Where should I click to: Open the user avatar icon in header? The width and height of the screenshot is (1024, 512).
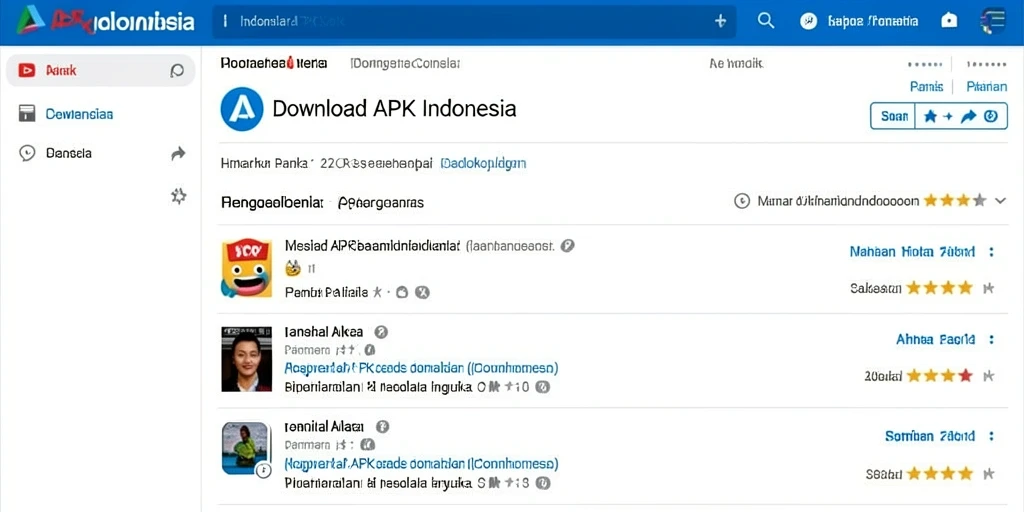808,21
